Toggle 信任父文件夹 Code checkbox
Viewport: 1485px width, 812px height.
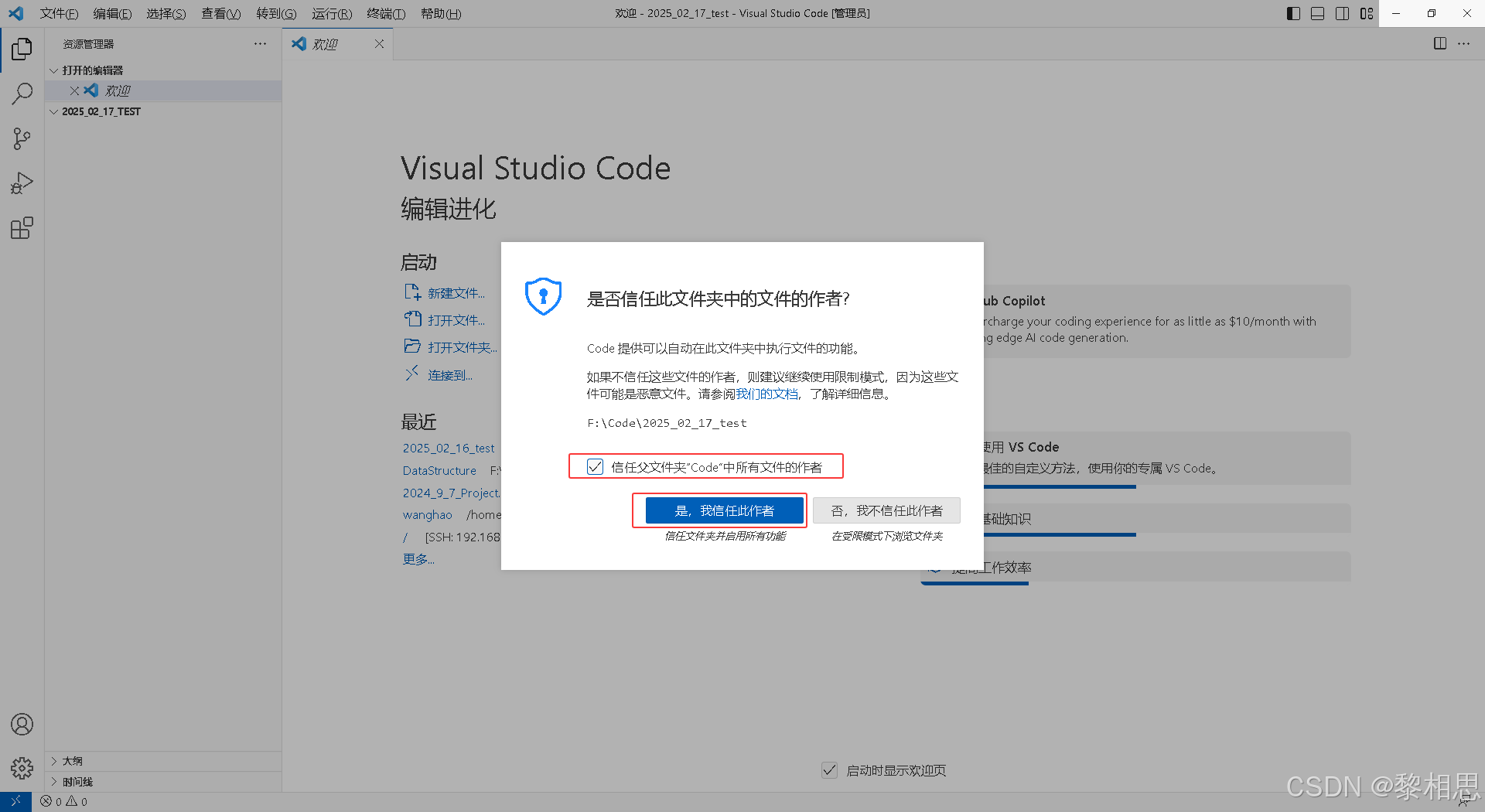(x=595, y=467)
